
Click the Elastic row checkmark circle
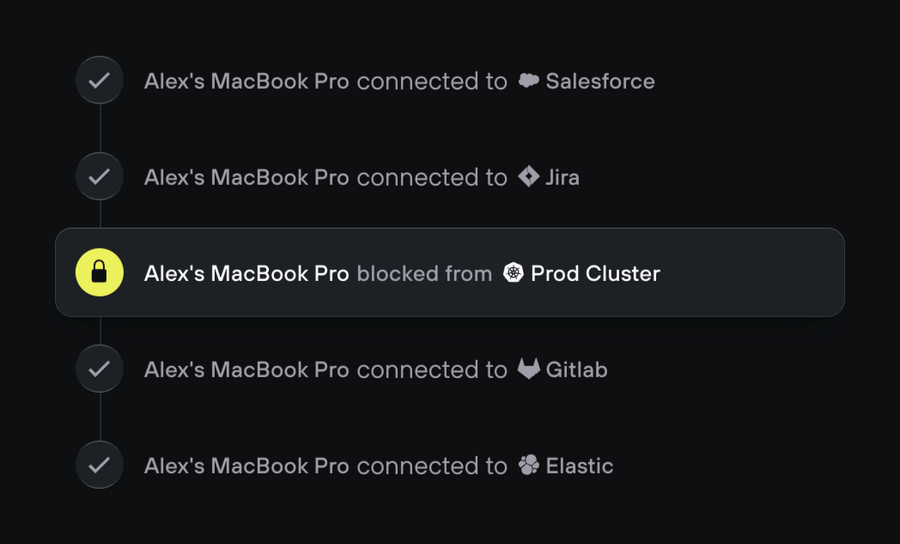tap(99, 465)
